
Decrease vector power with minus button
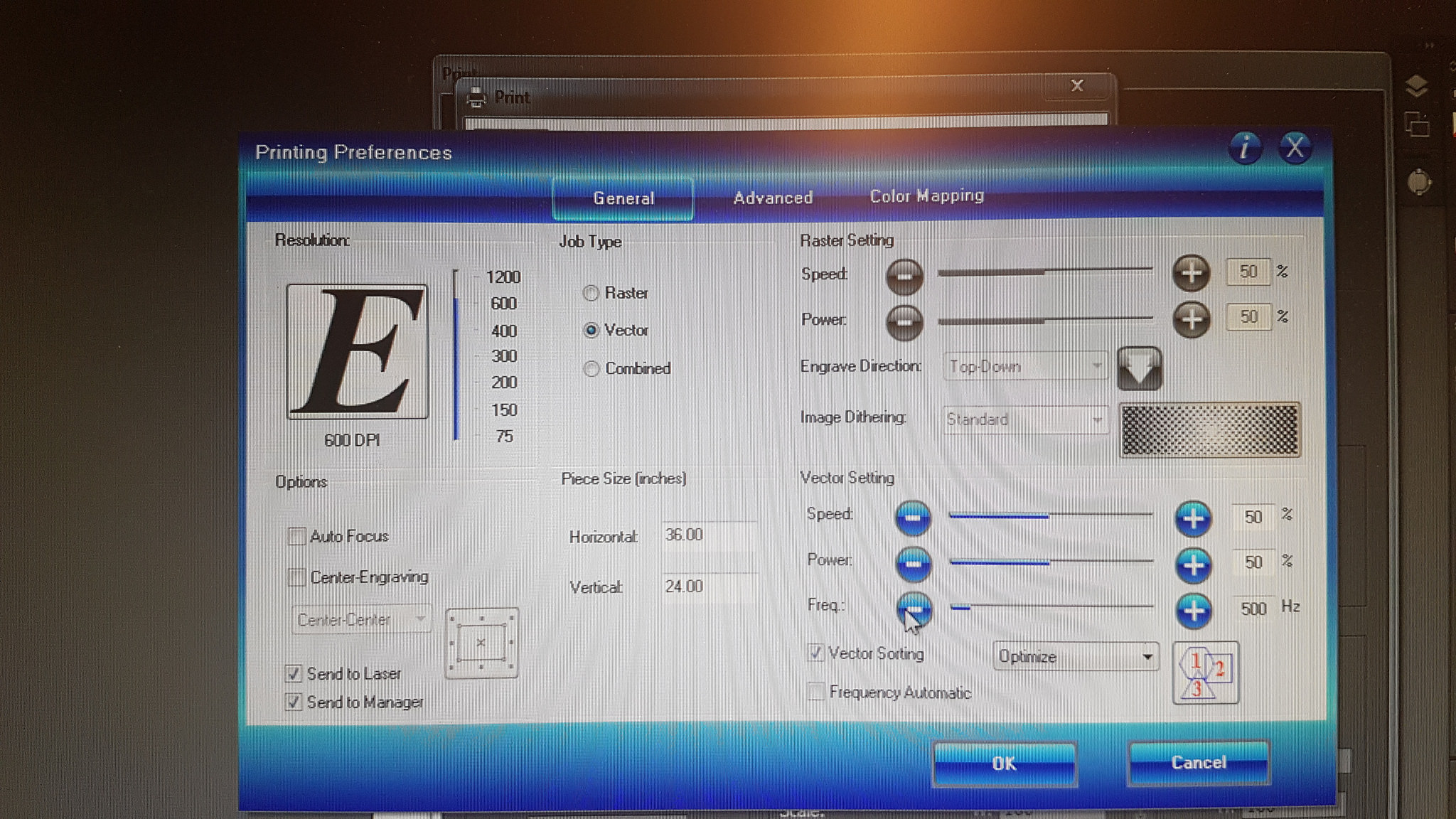(x=914, y=564)
